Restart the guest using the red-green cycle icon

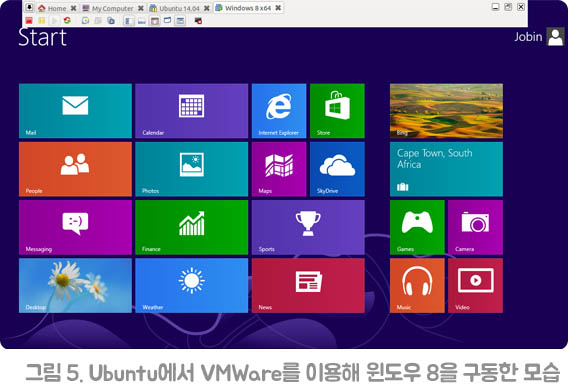67,21
